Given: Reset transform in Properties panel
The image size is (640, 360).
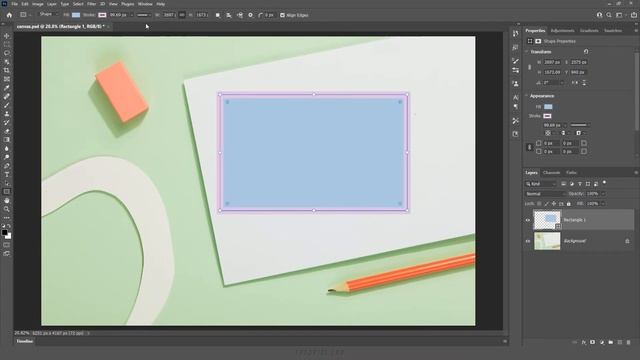Looking at the screenshot, I should point(586,52).
